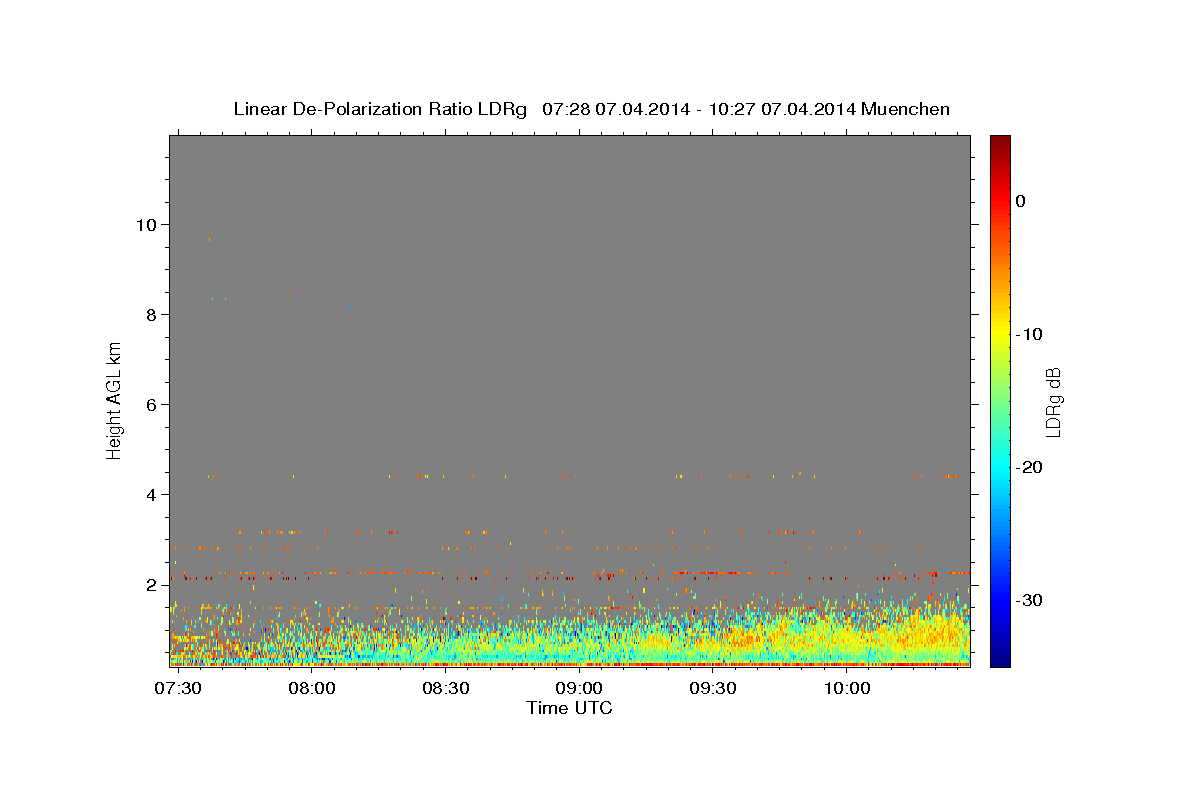The height and width of the screenshot is (800, 1200).
Task: Click the 'Muenchen' location label in the title
Action: point(906,109)
